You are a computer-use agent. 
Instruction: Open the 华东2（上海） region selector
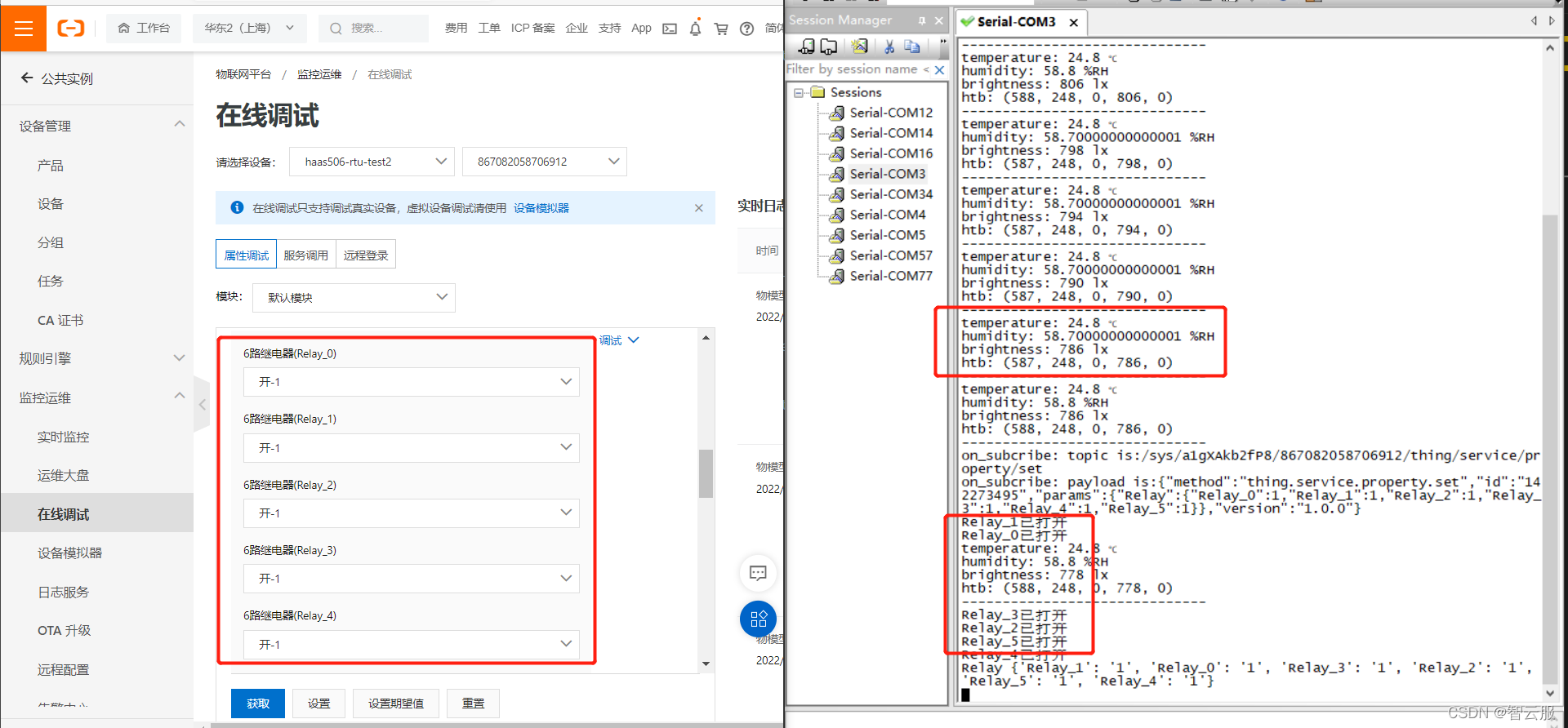[250, 29]
